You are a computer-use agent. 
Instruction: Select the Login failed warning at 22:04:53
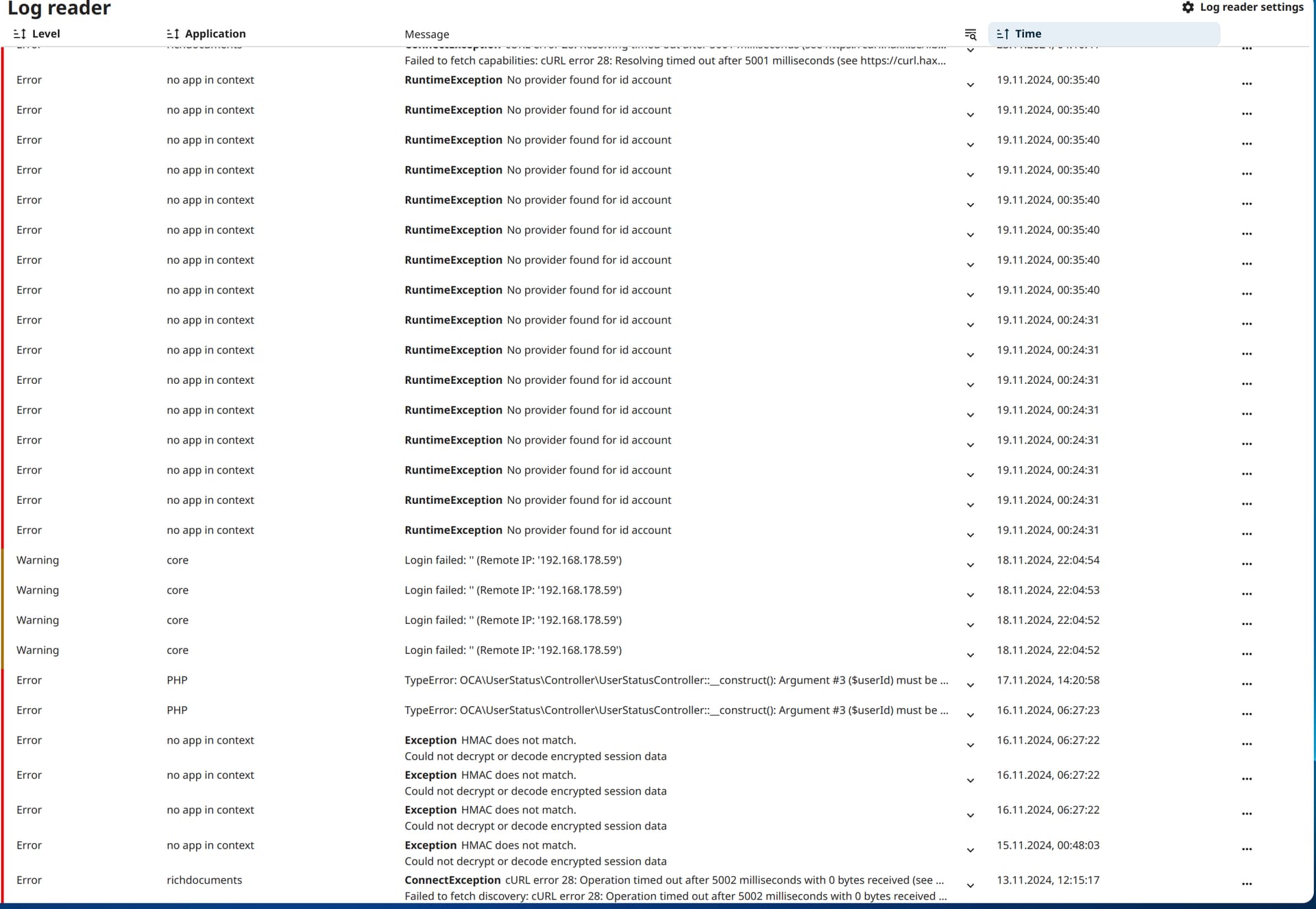pos(513,590)
